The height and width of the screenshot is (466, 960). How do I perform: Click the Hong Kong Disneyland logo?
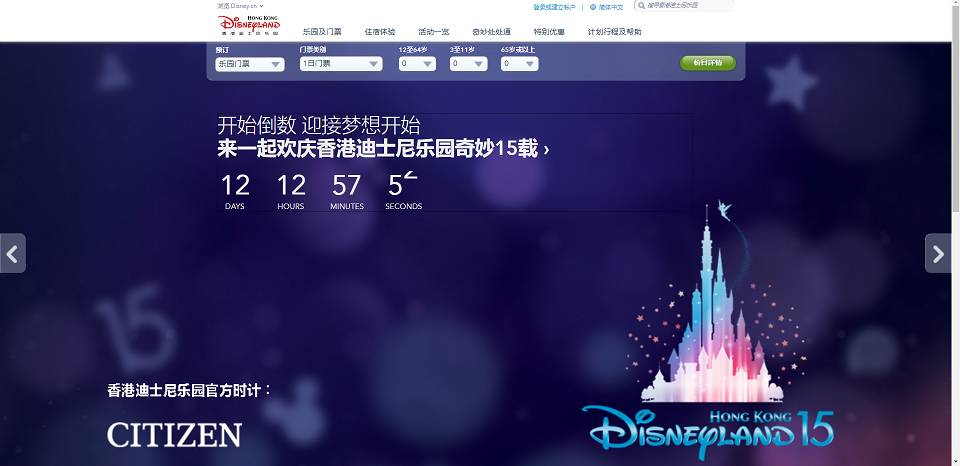[249, 26]
